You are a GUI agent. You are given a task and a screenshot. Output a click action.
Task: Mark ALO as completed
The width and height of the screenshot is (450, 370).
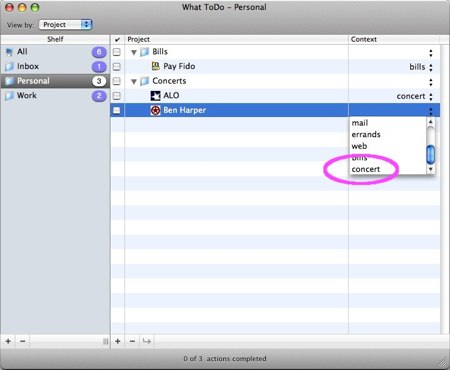point(117,96)
